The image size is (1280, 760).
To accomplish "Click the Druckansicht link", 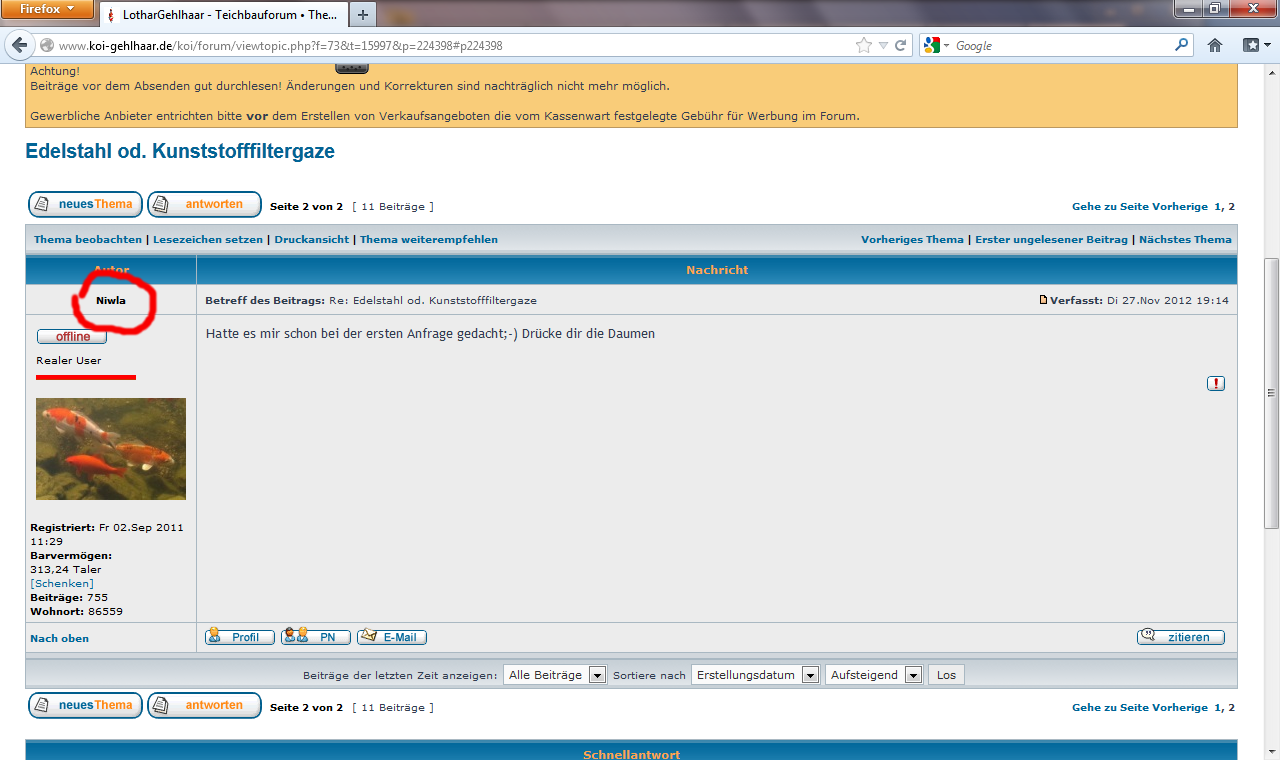I will 312,240.
